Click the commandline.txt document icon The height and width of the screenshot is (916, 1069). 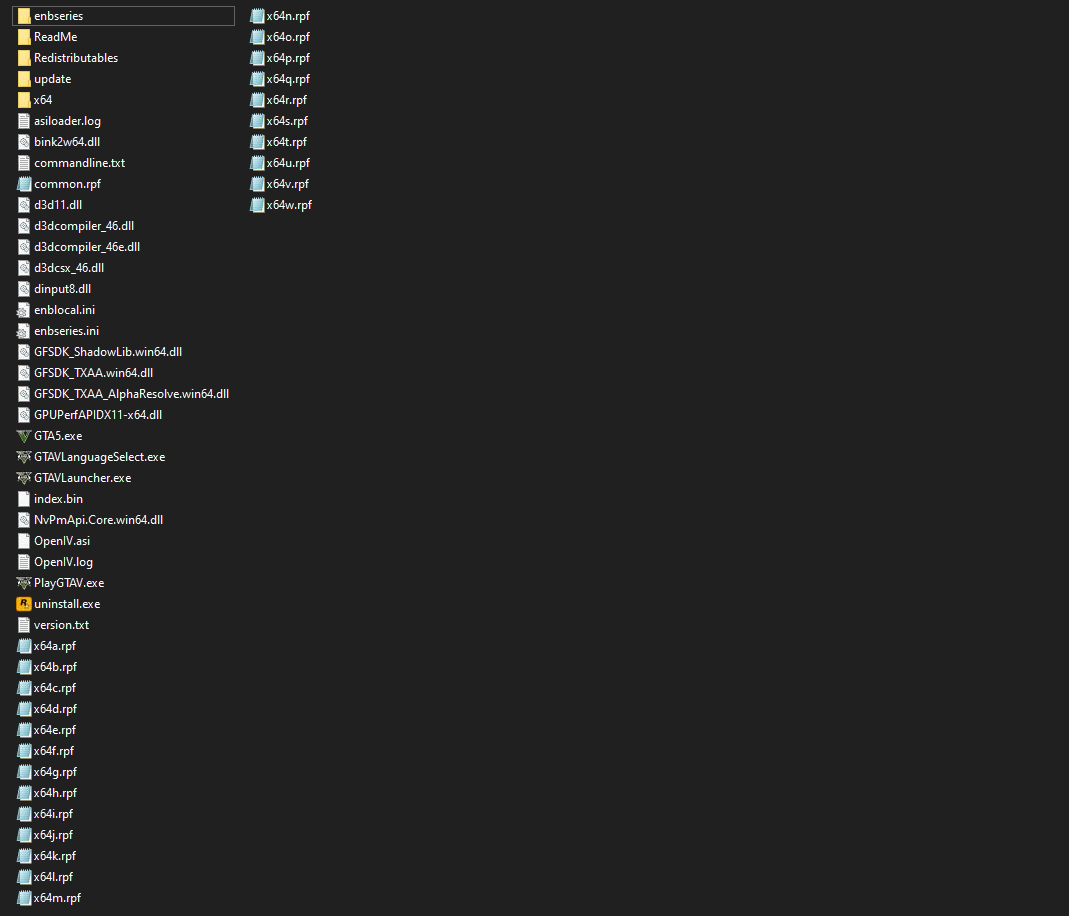coord(24,163)
